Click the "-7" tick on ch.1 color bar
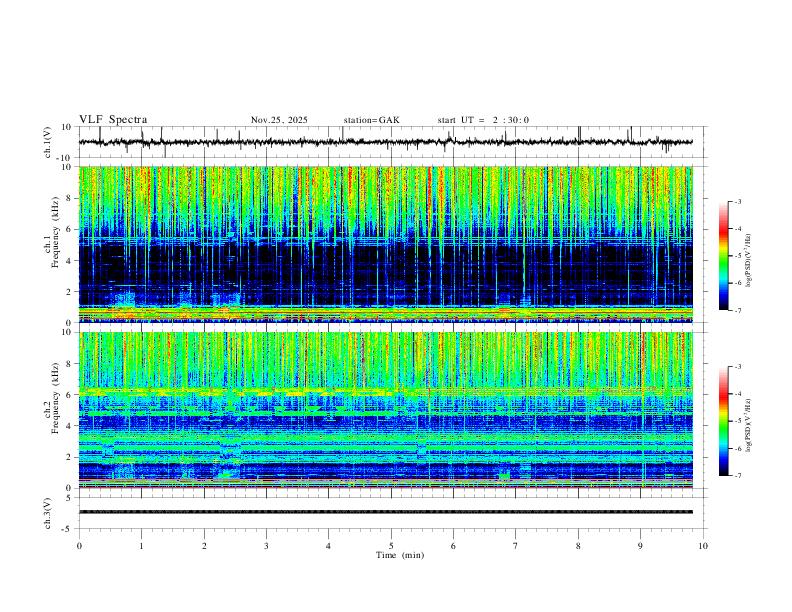792x612 pixels. 737,311
